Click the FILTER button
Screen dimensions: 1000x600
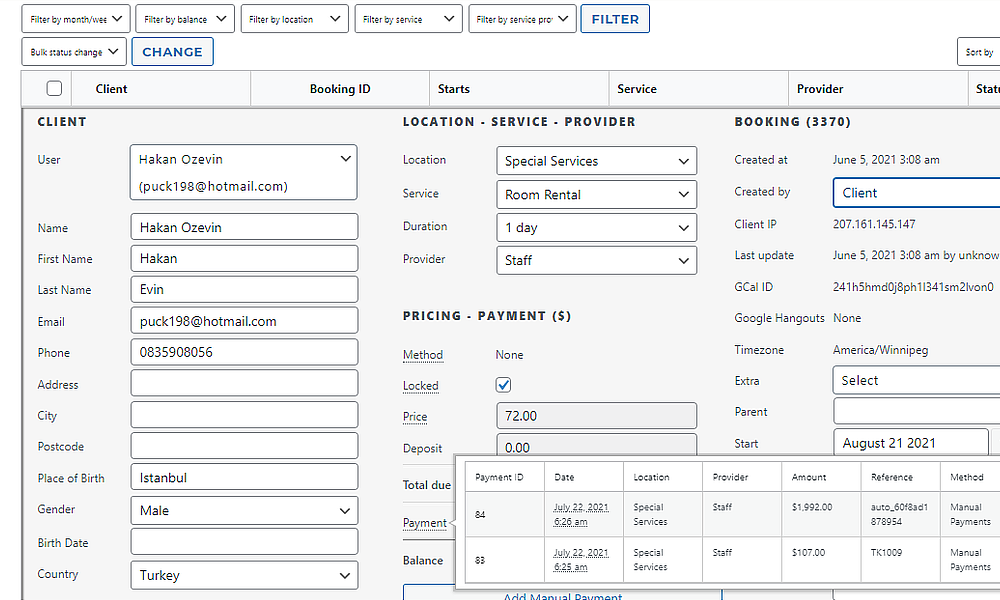615,18
